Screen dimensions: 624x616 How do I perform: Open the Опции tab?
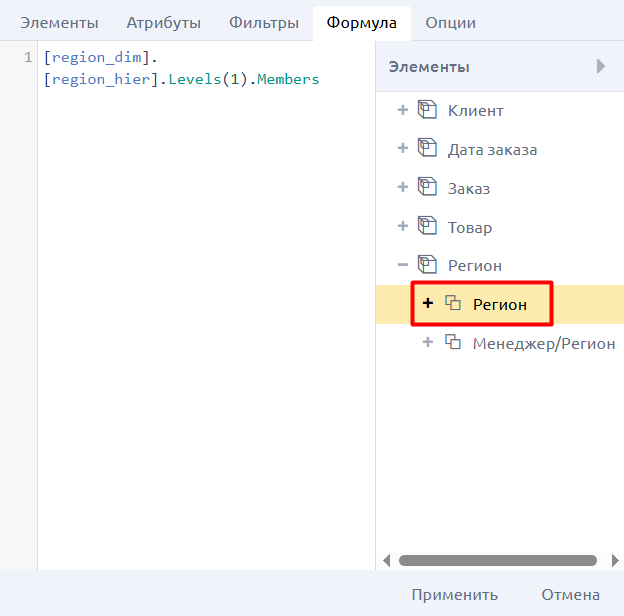[450, 22]
